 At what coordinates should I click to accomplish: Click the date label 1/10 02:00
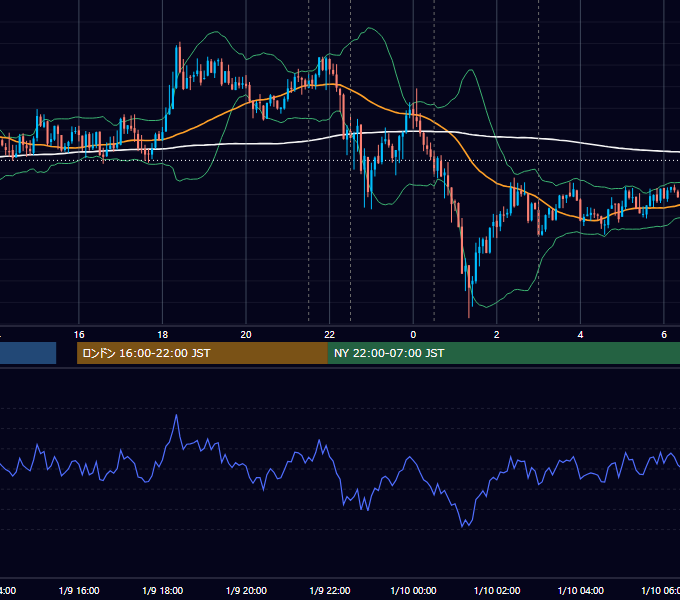497,590
